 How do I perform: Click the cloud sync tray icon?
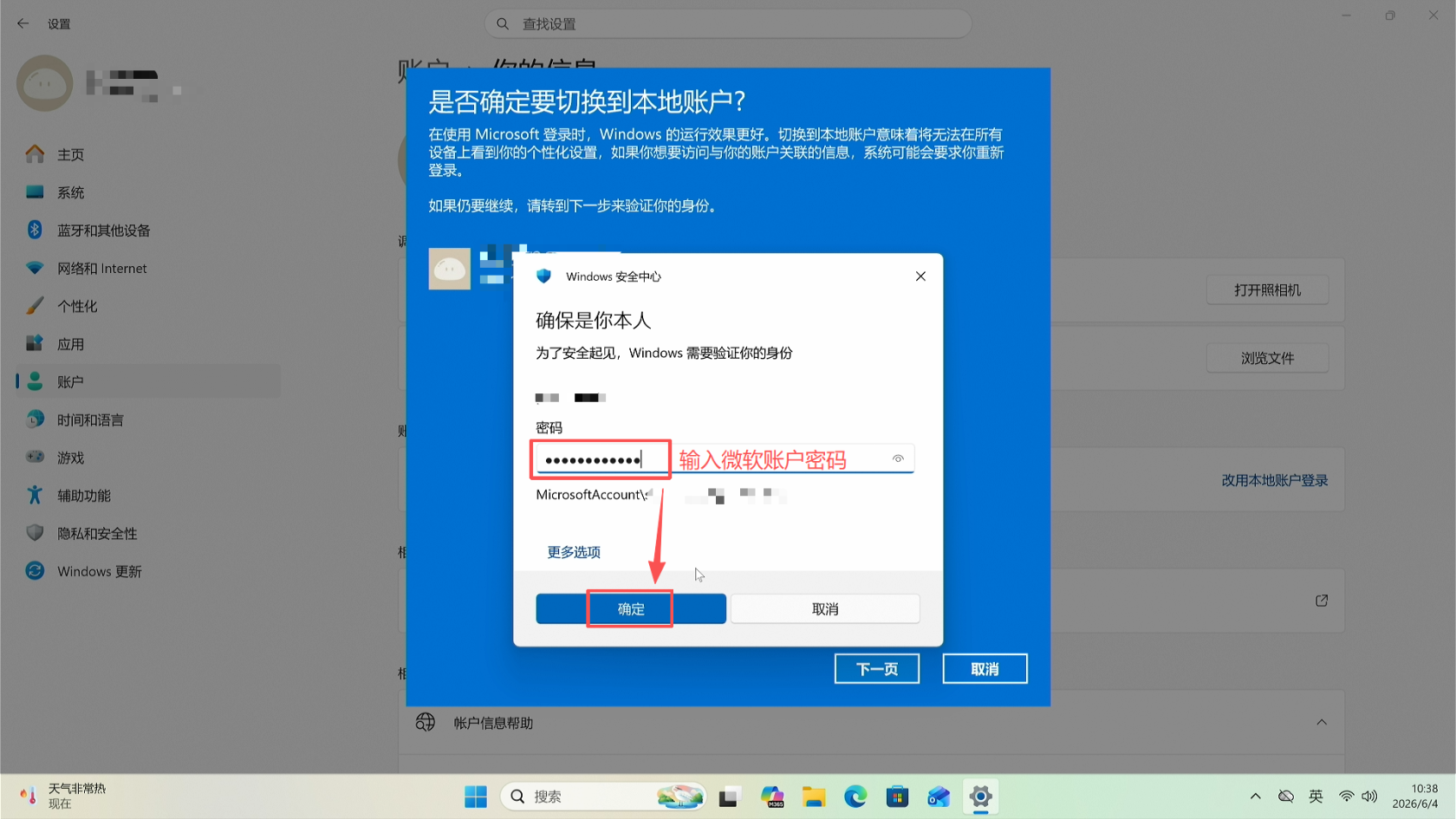tap(1286, 796)
